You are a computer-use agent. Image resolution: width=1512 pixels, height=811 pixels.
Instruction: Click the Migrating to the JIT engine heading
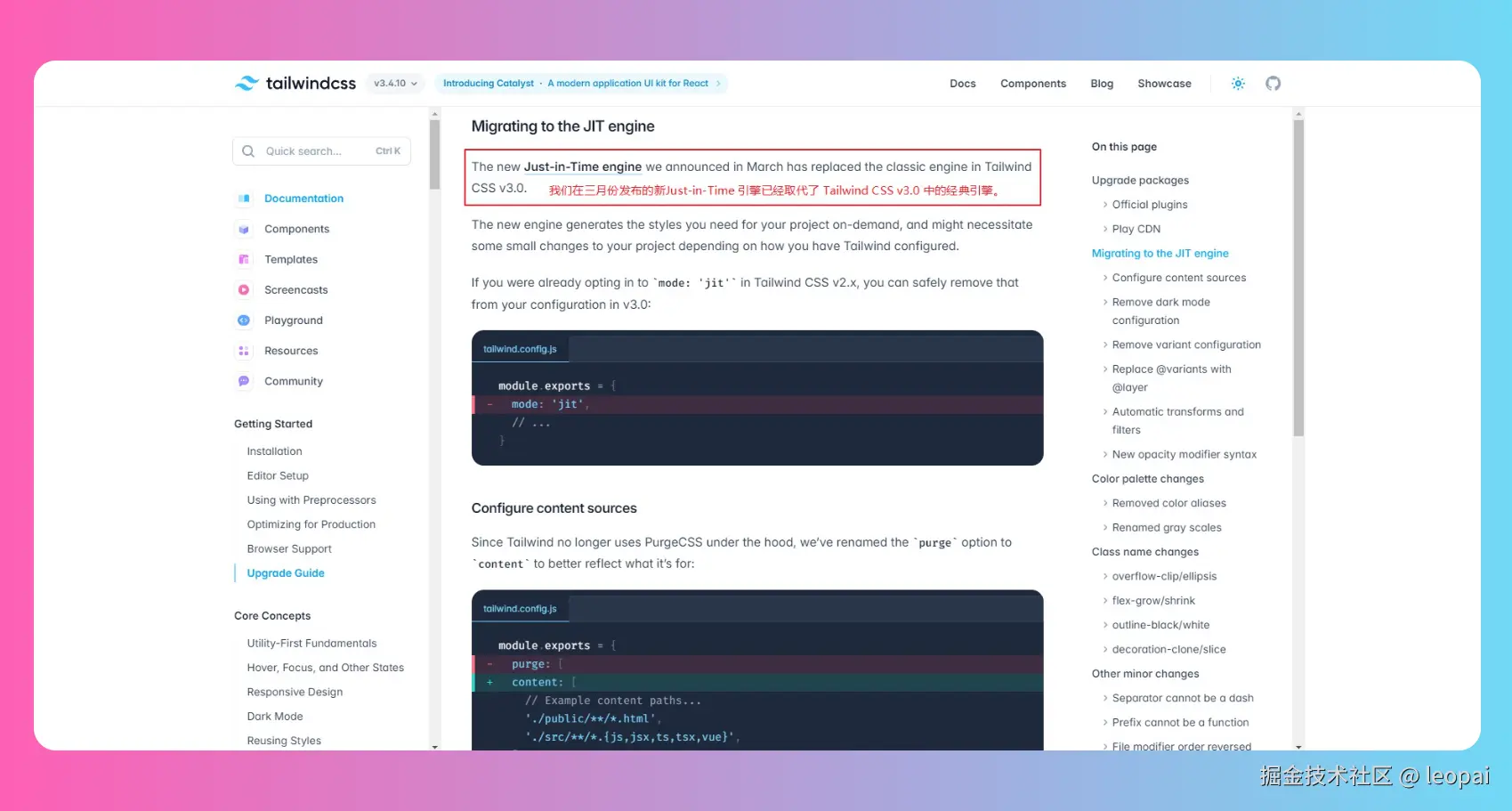click(562, 126)
